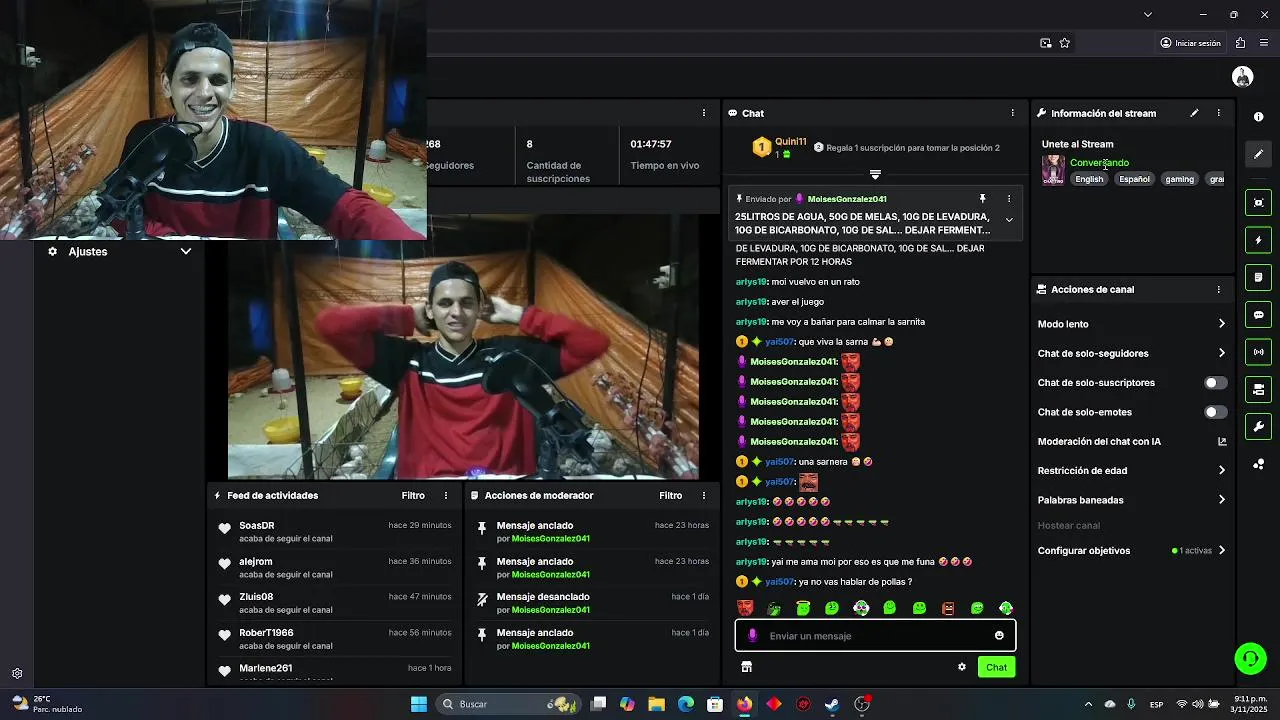Open chat settings gear beside Chat button
Screen dimensions: 1280x720
pos(962,667)
